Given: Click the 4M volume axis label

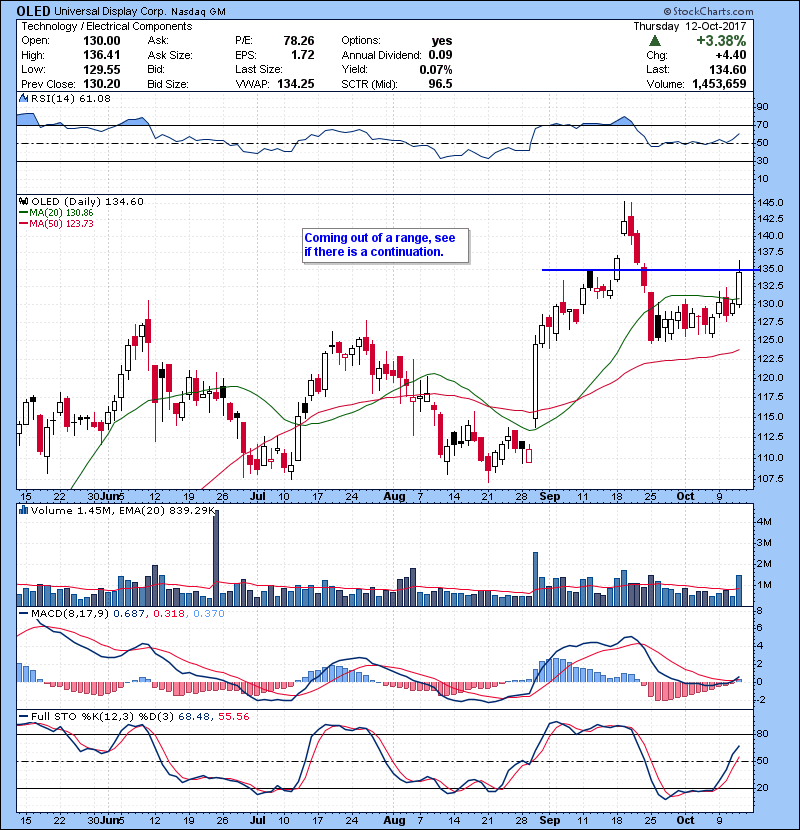Looking at the screenshot, I should pyautogui.click(x=764, y=521).
